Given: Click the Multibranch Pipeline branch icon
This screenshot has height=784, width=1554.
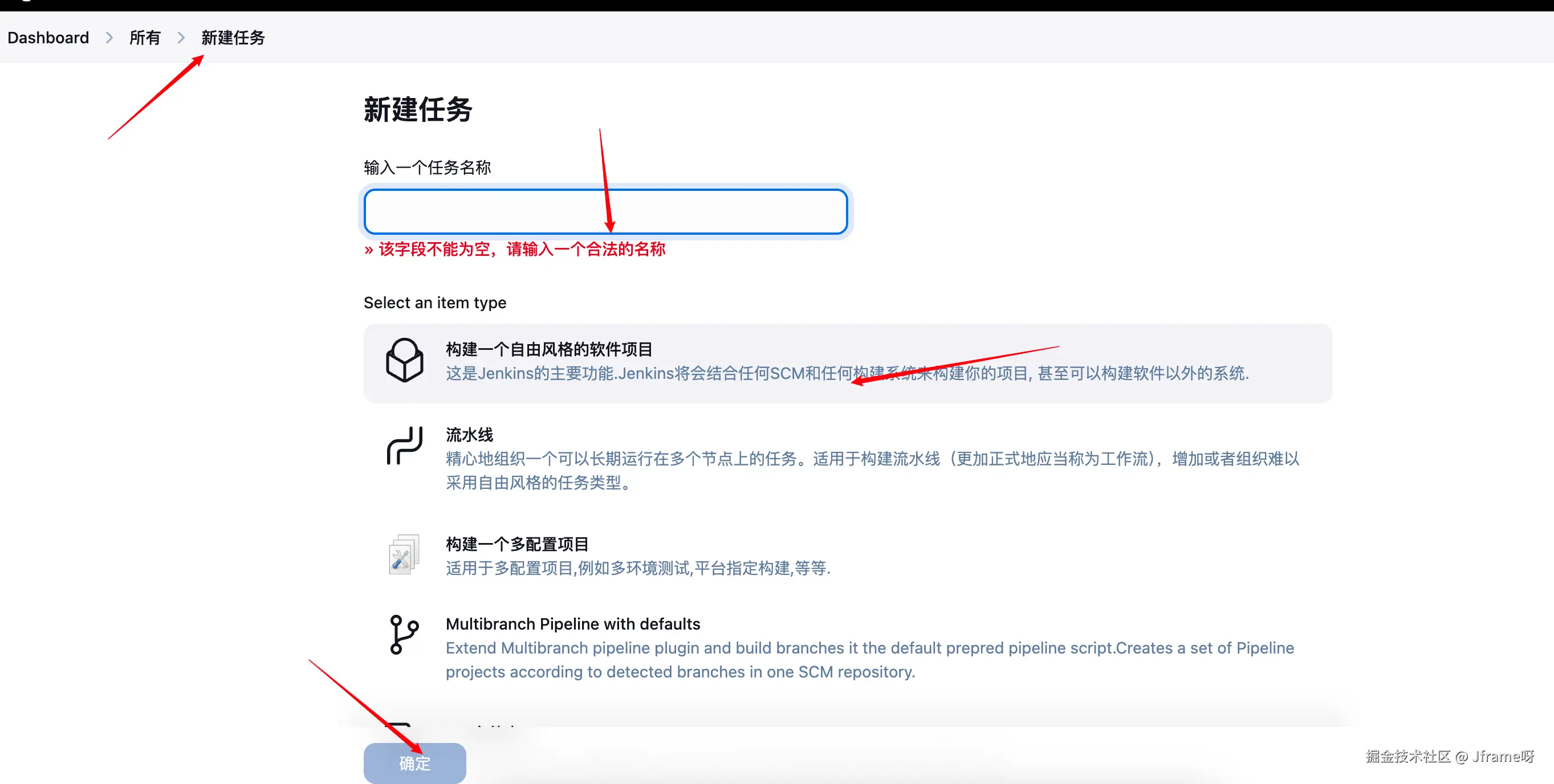Looking at the screenshot, I should [x=404, y=635].
